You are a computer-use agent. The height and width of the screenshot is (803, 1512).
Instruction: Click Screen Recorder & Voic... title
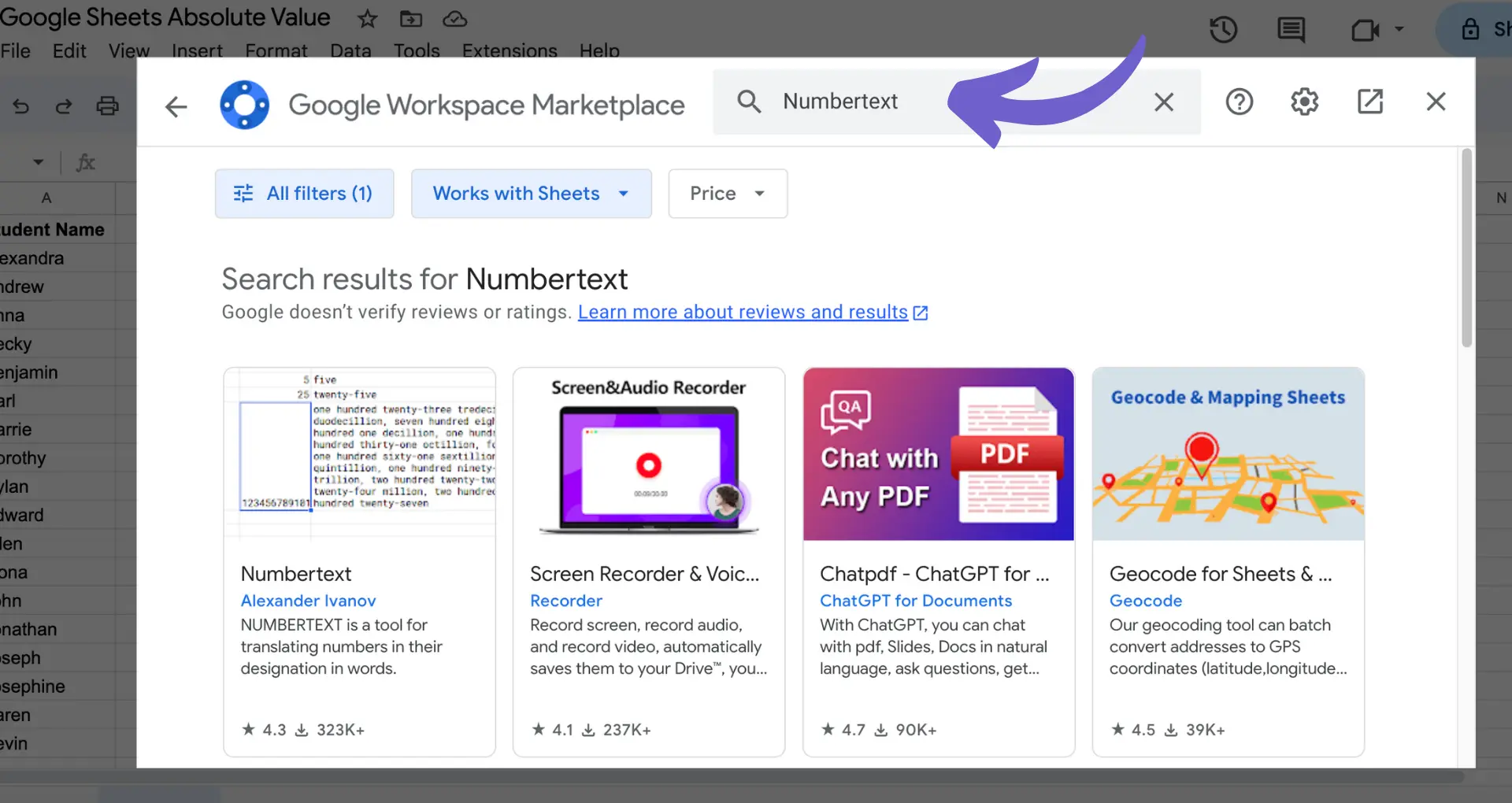[644, 574]
